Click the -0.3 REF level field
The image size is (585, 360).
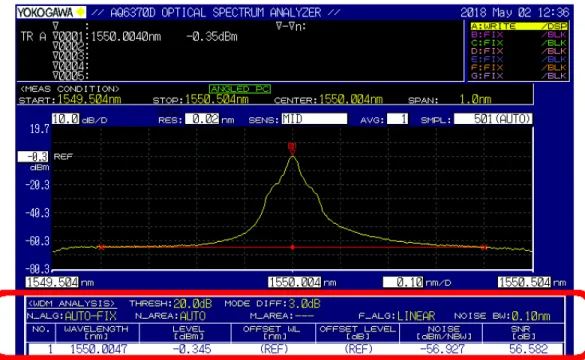[x=33, y=156]
